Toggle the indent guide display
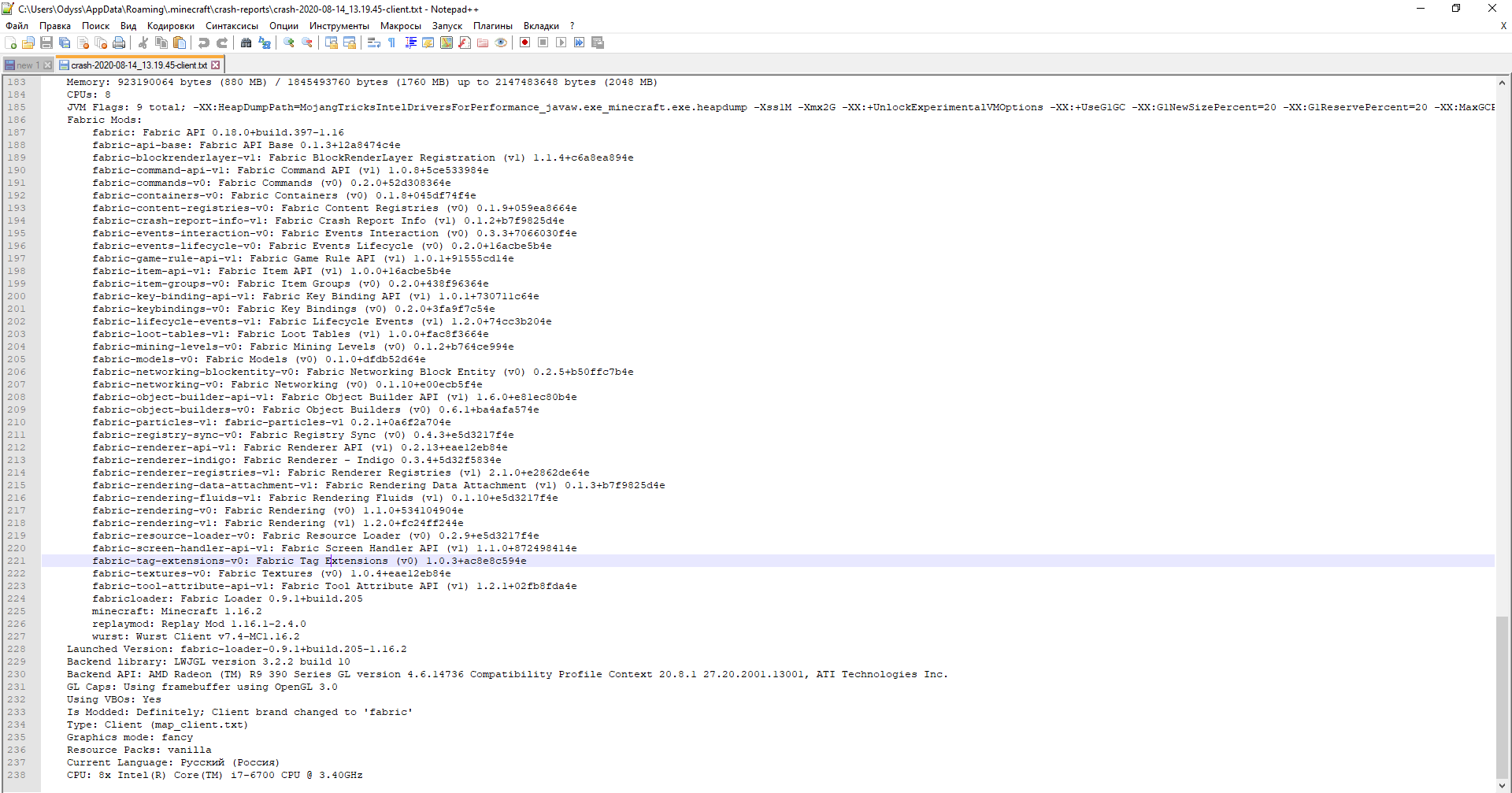This screenshot has width=1512, height=793. tap(410, 43)
